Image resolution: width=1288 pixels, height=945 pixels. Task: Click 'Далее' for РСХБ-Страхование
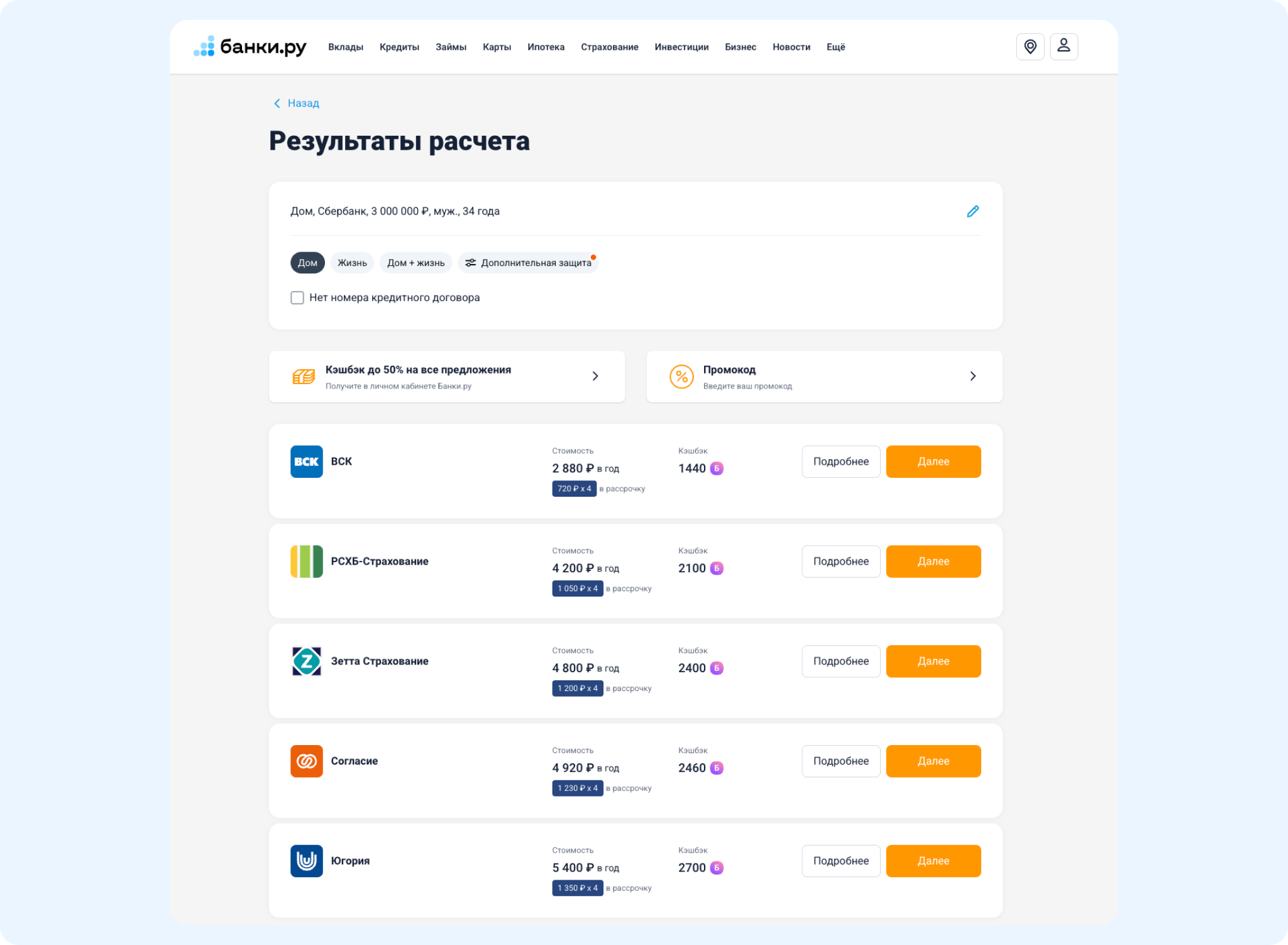click(933, 561)
